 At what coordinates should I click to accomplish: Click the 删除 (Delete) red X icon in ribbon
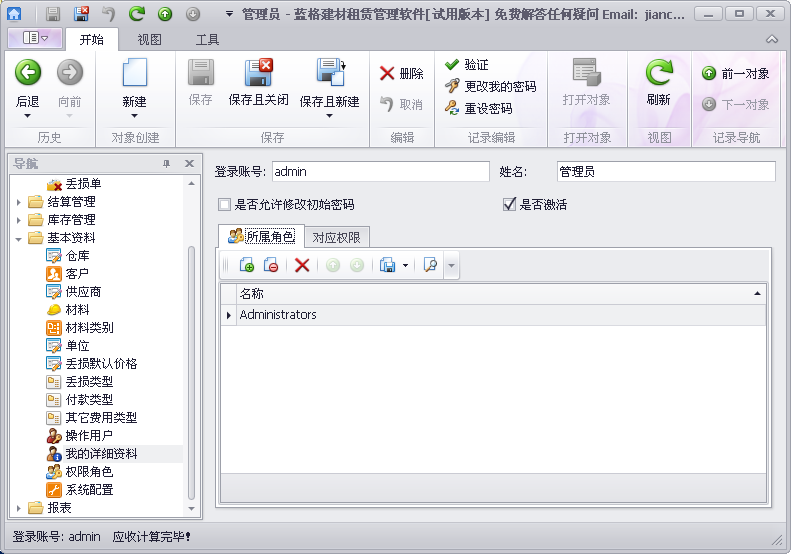pos(387,74)
